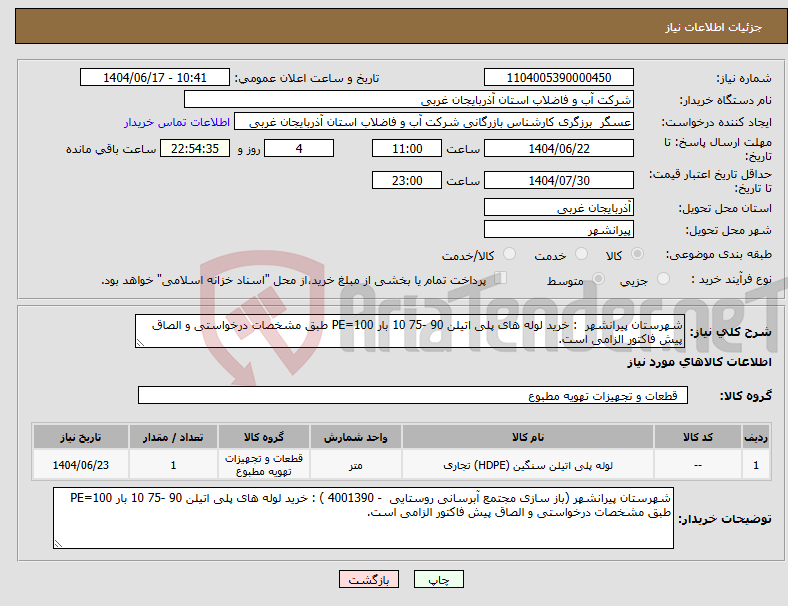Click the گروه کالا column header

(x=264, y=437)
